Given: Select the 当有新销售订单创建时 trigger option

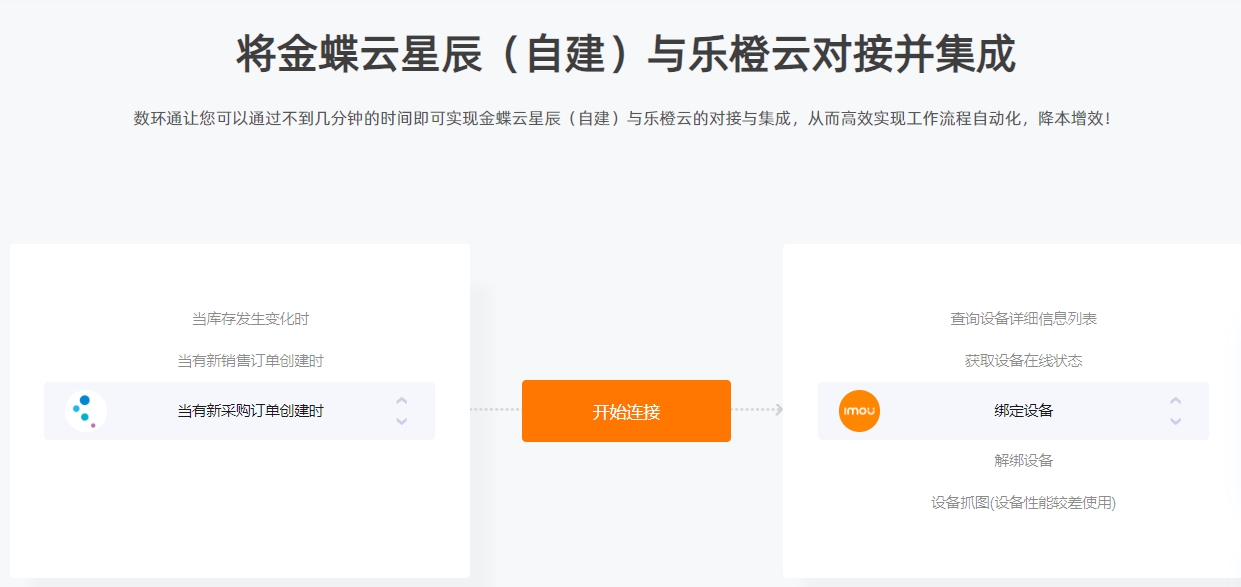Looking at the screenshot, I should point(250,361).
